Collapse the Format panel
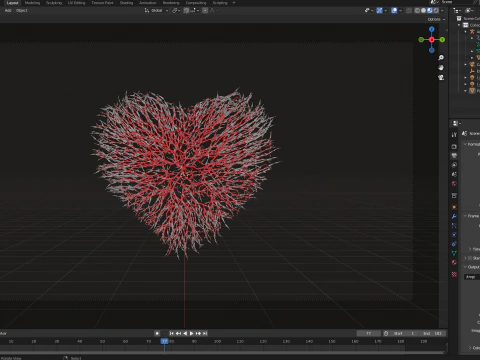The image size is (480, 360). point(466,144)
